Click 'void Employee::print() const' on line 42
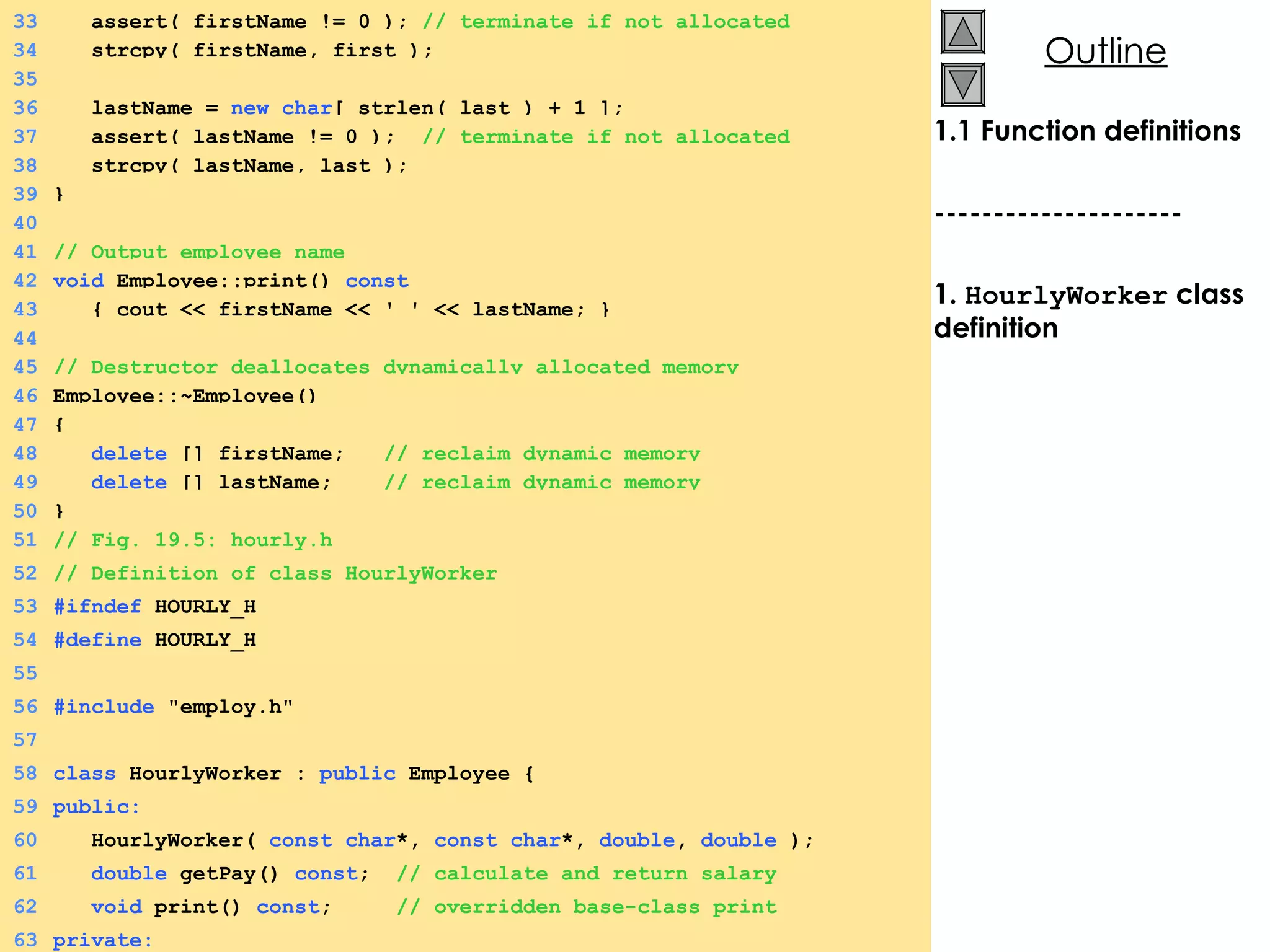Viewport: 1270px width, 952px height. tap(231, 281)
